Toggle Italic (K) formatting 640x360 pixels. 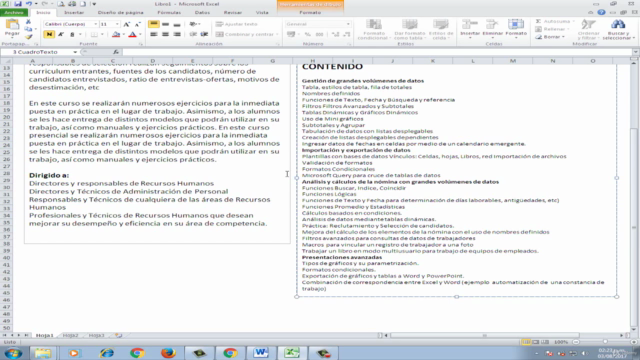[x=60, y=35]
